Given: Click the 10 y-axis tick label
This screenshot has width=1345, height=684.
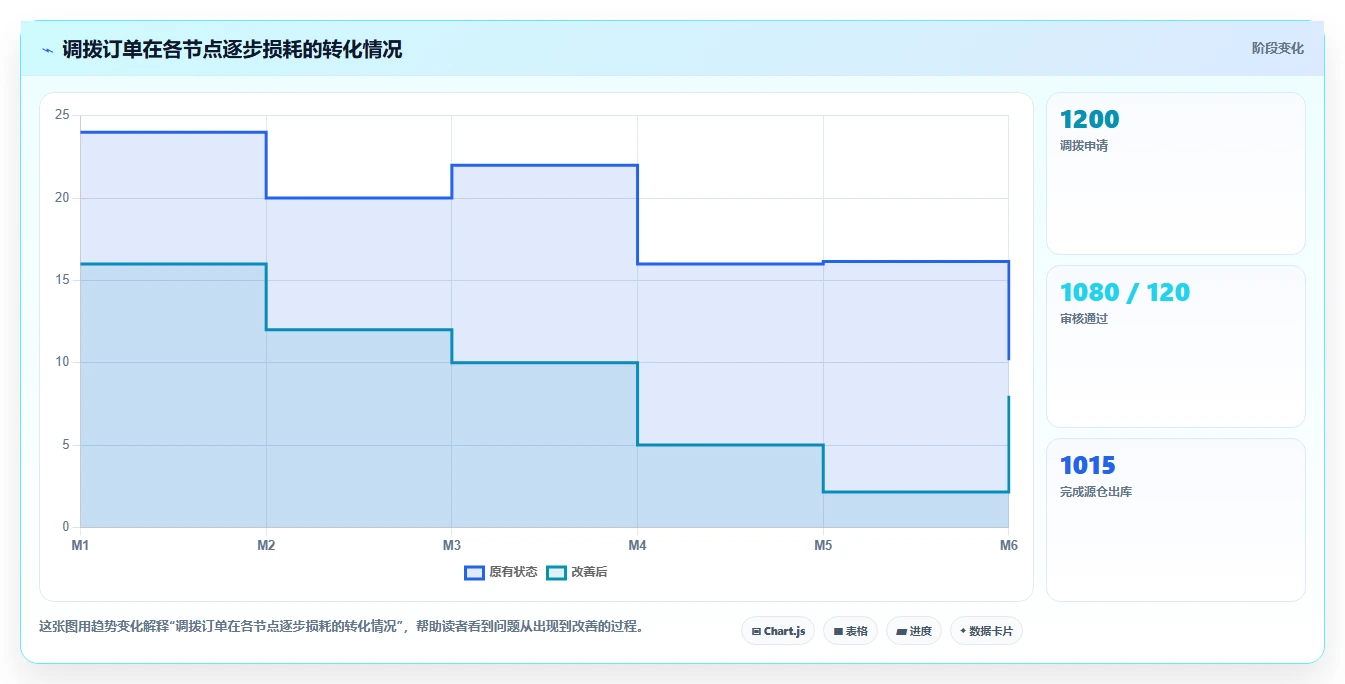Looking at the screenshot, I should pyautogui.click(x=62, y=362).
